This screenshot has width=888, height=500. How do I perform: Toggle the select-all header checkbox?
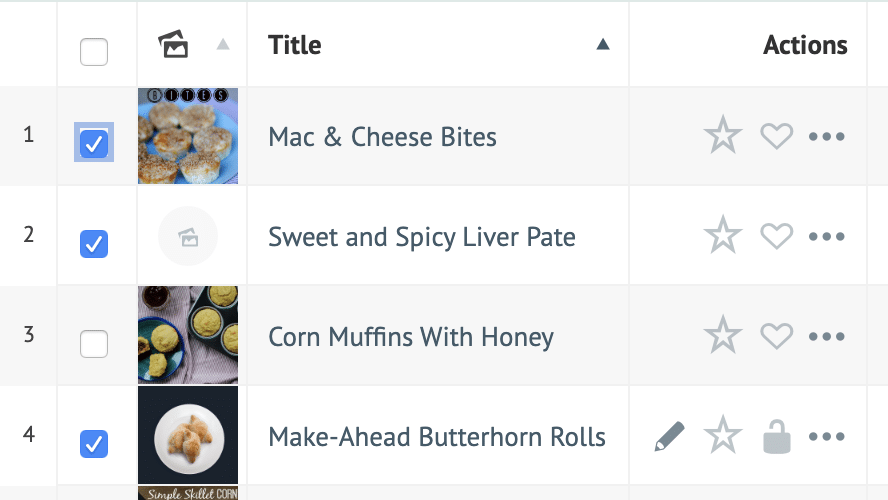pyautogui.click(x=94, y=52)
